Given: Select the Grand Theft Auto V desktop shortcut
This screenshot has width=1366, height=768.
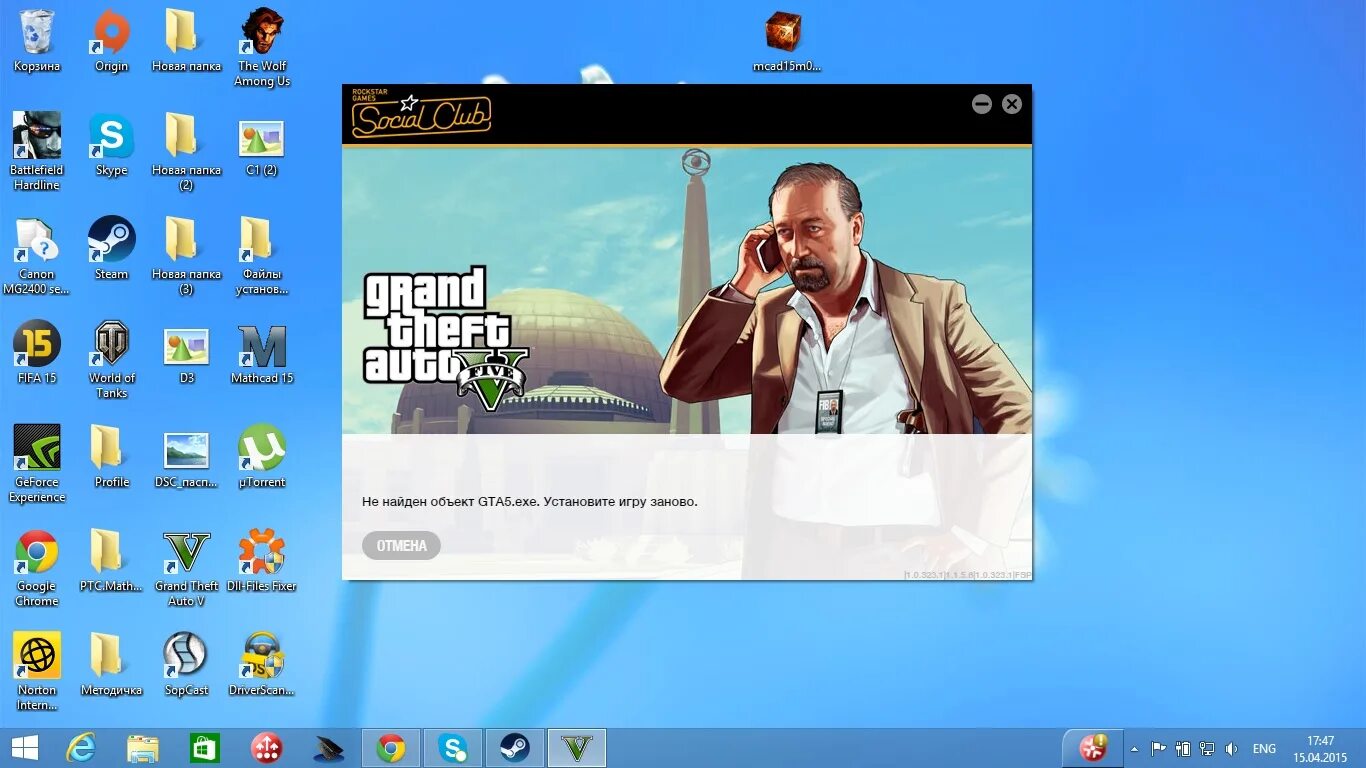Looking at the screenshot, I should pyautogui.click(x=186, y=568).
